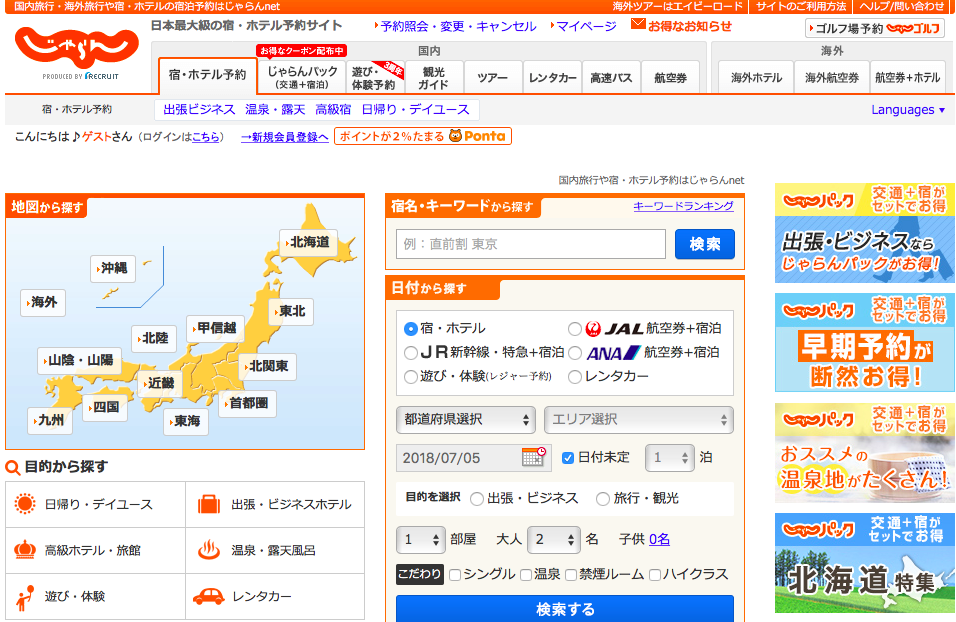Click the sun icon for 日帰り・デイユース

(25, 504)
